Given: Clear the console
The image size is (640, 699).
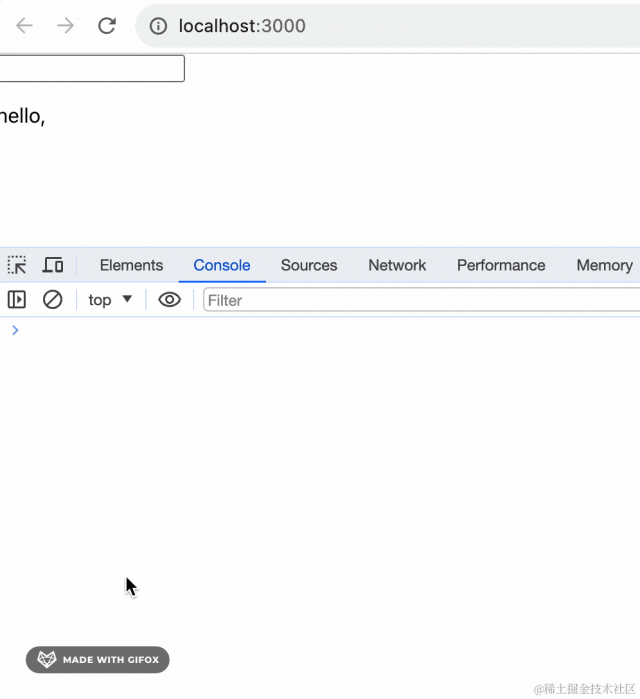Looking at the screenshot, I should (53, 300).
